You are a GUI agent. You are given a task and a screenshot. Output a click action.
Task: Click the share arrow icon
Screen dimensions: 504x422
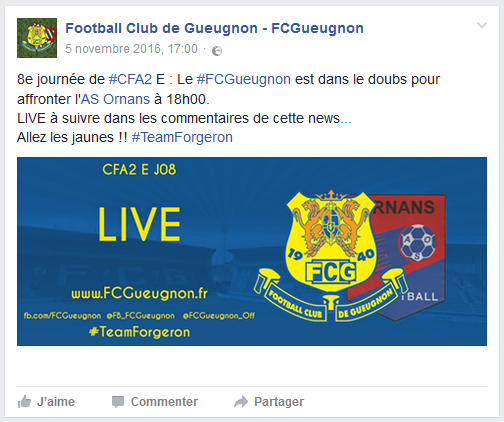pyautogui.click(x=241, y=402)
